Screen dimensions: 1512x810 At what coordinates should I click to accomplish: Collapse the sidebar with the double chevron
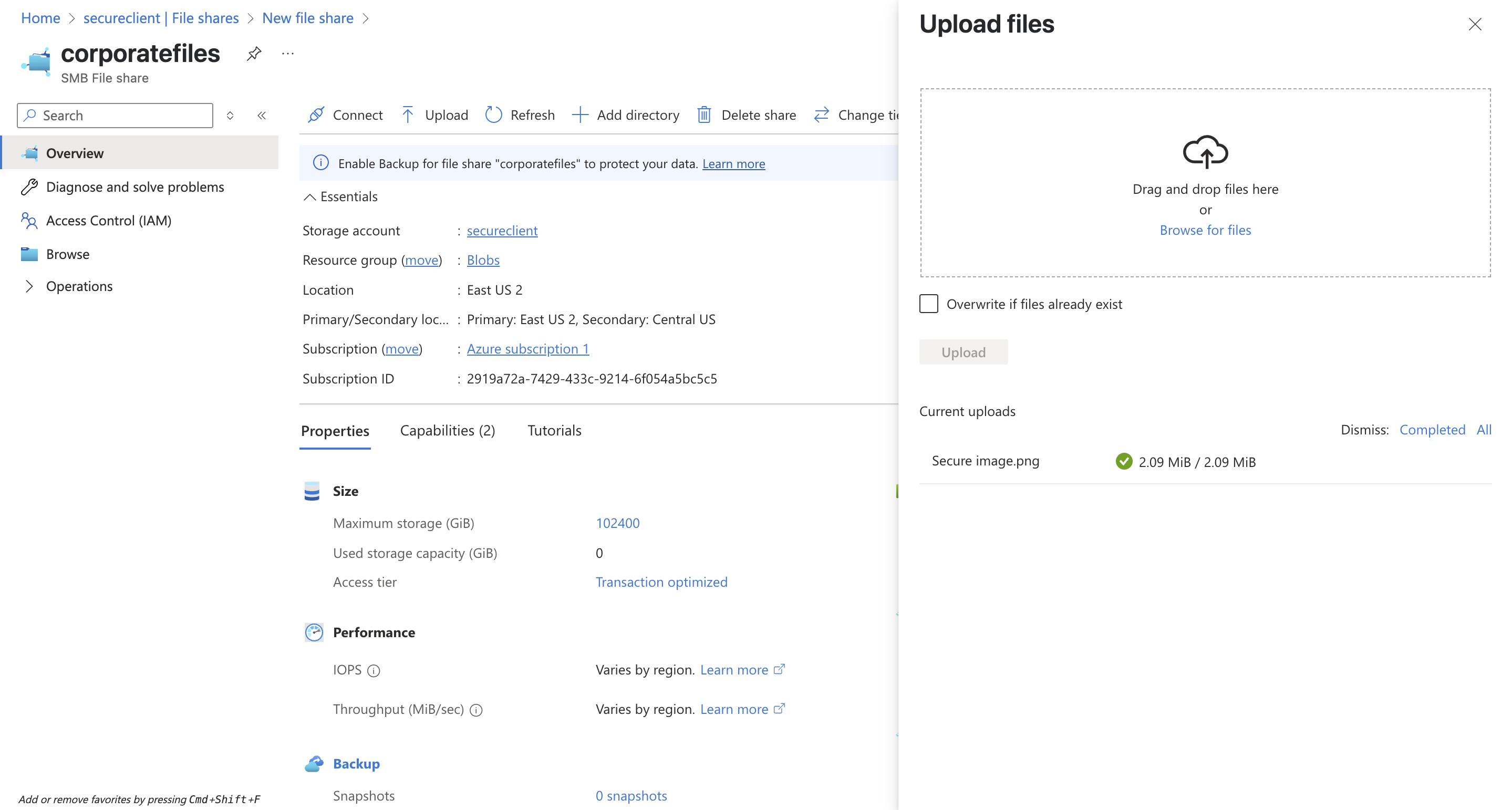pyautogui.click(x=262, y=115)
